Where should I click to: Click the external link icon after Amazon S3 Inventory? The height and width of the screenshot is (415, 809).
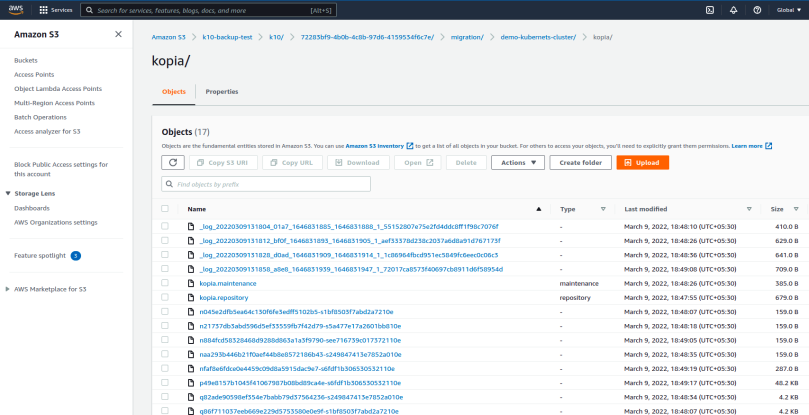point(410,146)
